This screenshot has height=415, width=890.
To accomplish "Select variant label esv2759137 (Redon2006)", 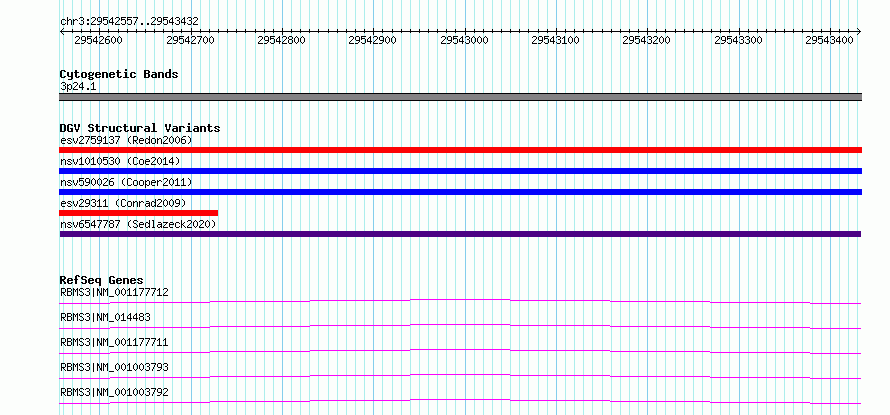I will tap(126, 140).
